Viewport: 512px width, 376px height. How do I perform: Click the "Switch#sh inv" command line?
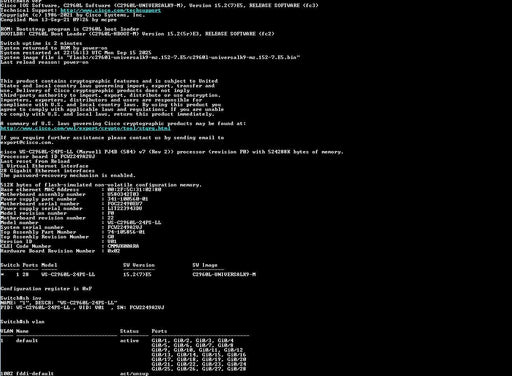click(21, 298)
